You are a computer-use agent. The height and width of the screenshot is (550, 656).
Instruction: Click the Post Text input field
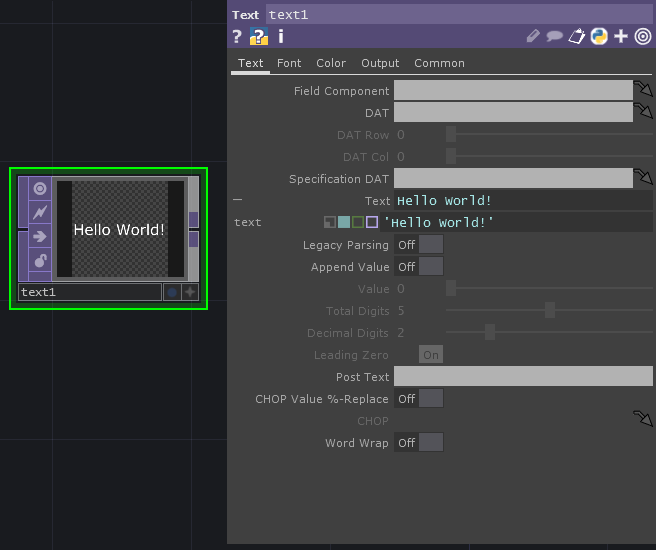coord(523,376)
